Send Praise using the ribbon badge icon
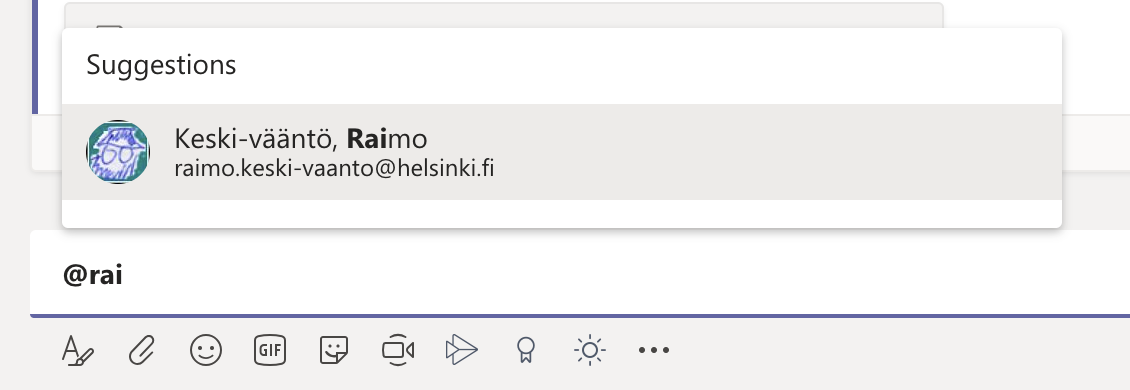The width and height of the screenshot is (1130, 390). coord(525,350)
